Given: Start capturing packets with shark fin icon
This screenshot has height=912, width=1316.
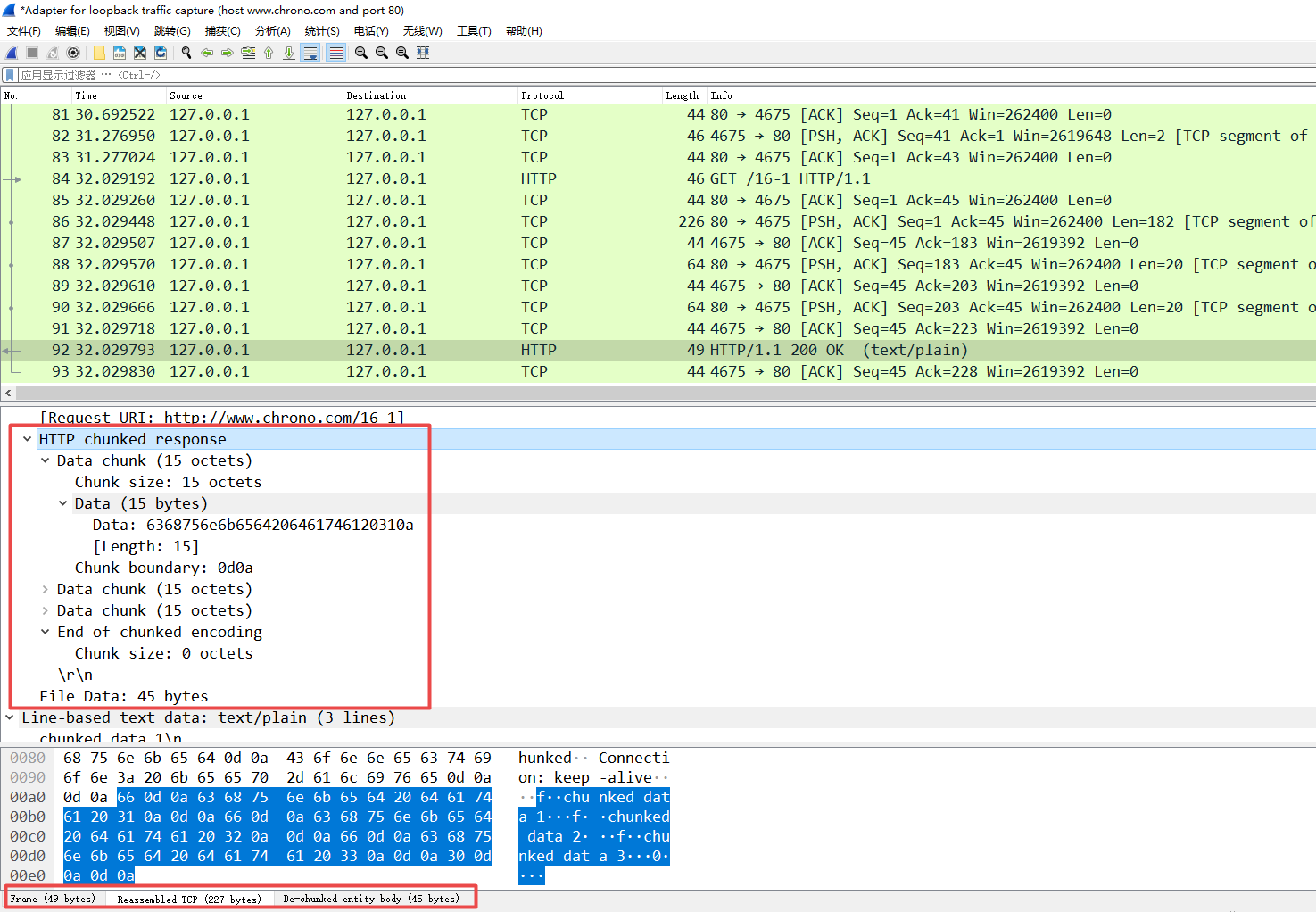Looking at the screenshot, I should coord(12,53).
